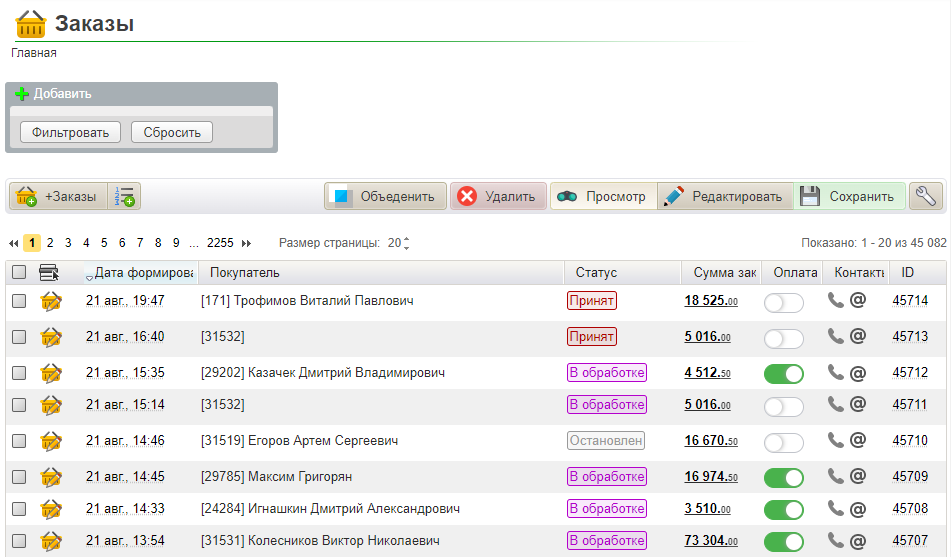Viewport: 951px width, 557px height.
Task: Click phone icon for order 45708
Action: pyautogui.click(x=836, y=508)
